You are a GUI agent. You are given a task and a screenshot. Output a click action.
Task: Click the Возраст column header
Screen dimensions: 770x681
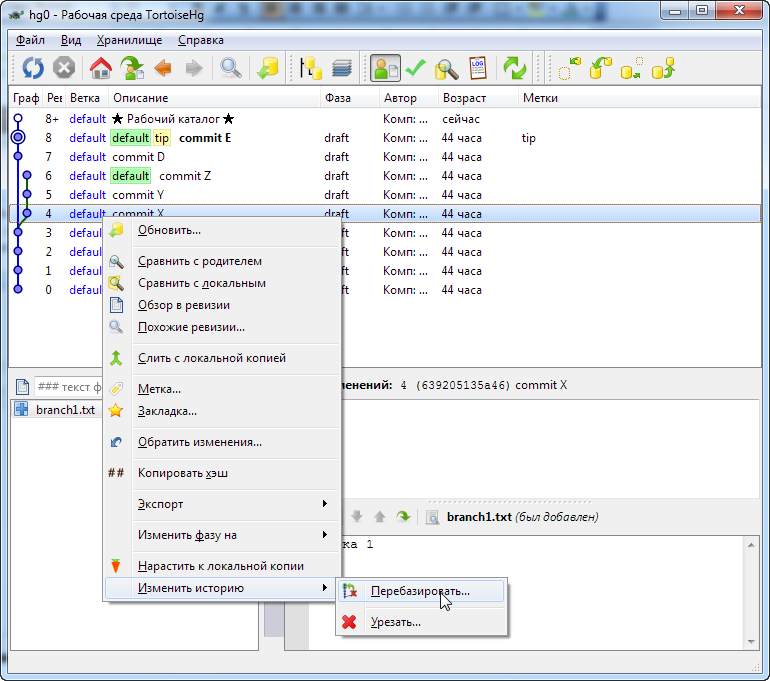(478, 98)
